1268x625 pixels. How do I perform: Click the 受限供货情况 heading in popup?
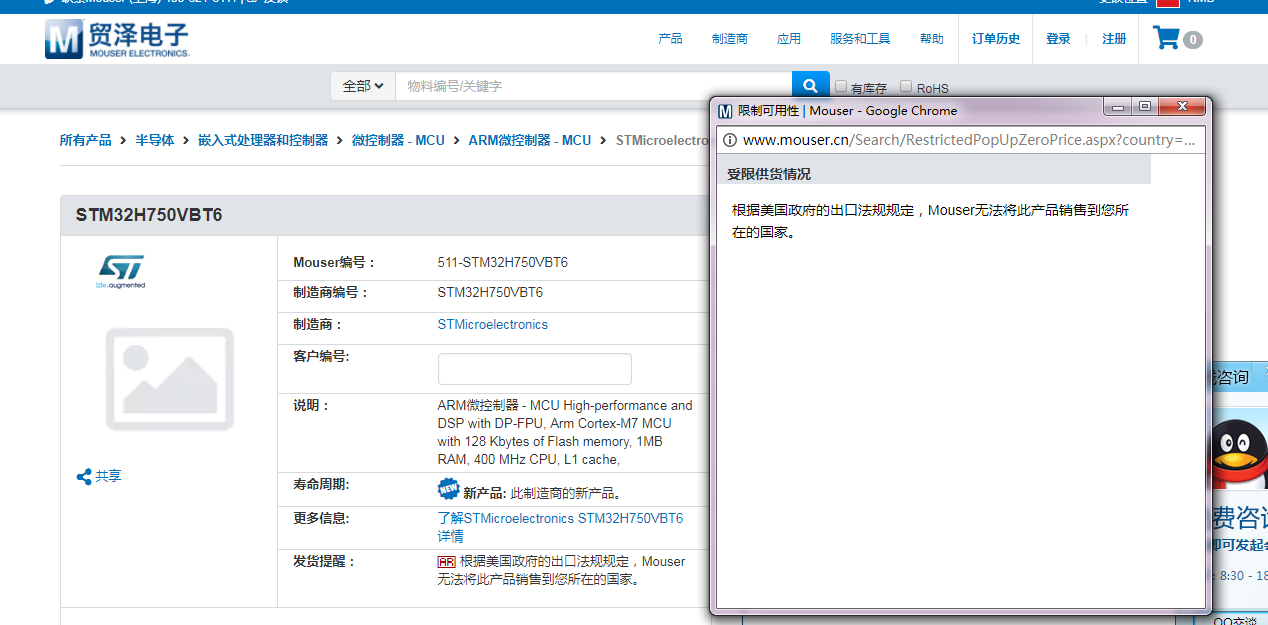click(x=769, y=174)
